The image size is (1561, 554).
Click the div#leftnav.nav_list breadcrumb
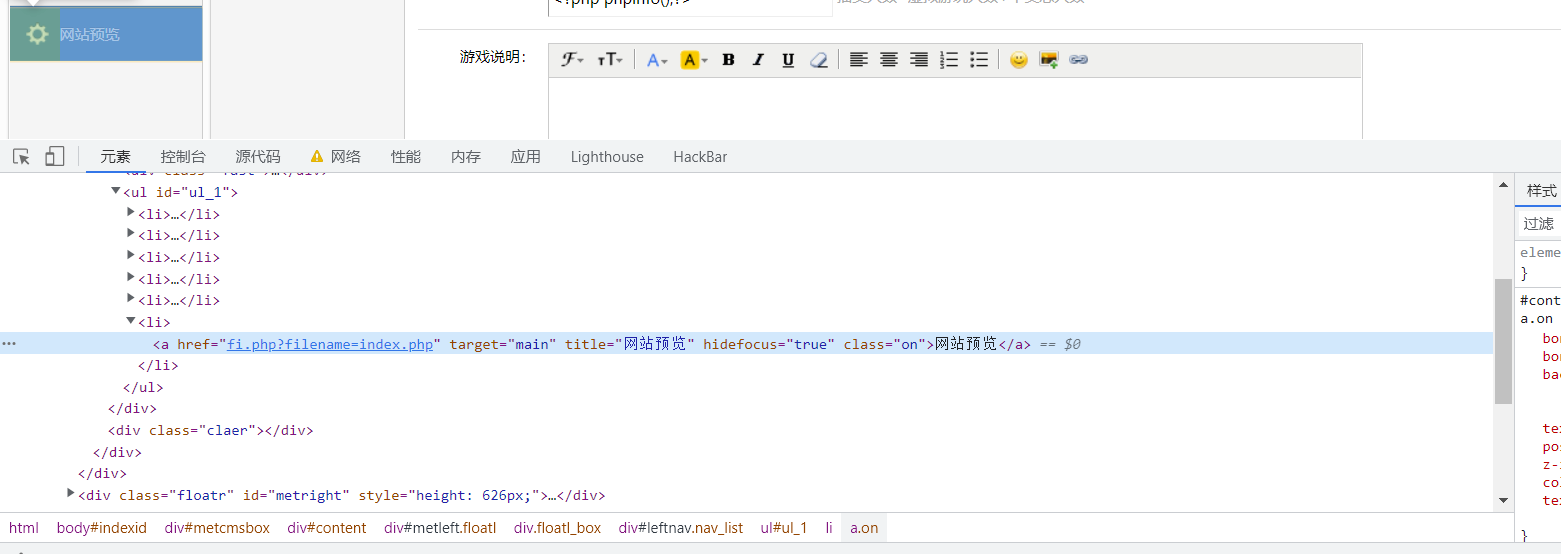click(x=681, y=528)
